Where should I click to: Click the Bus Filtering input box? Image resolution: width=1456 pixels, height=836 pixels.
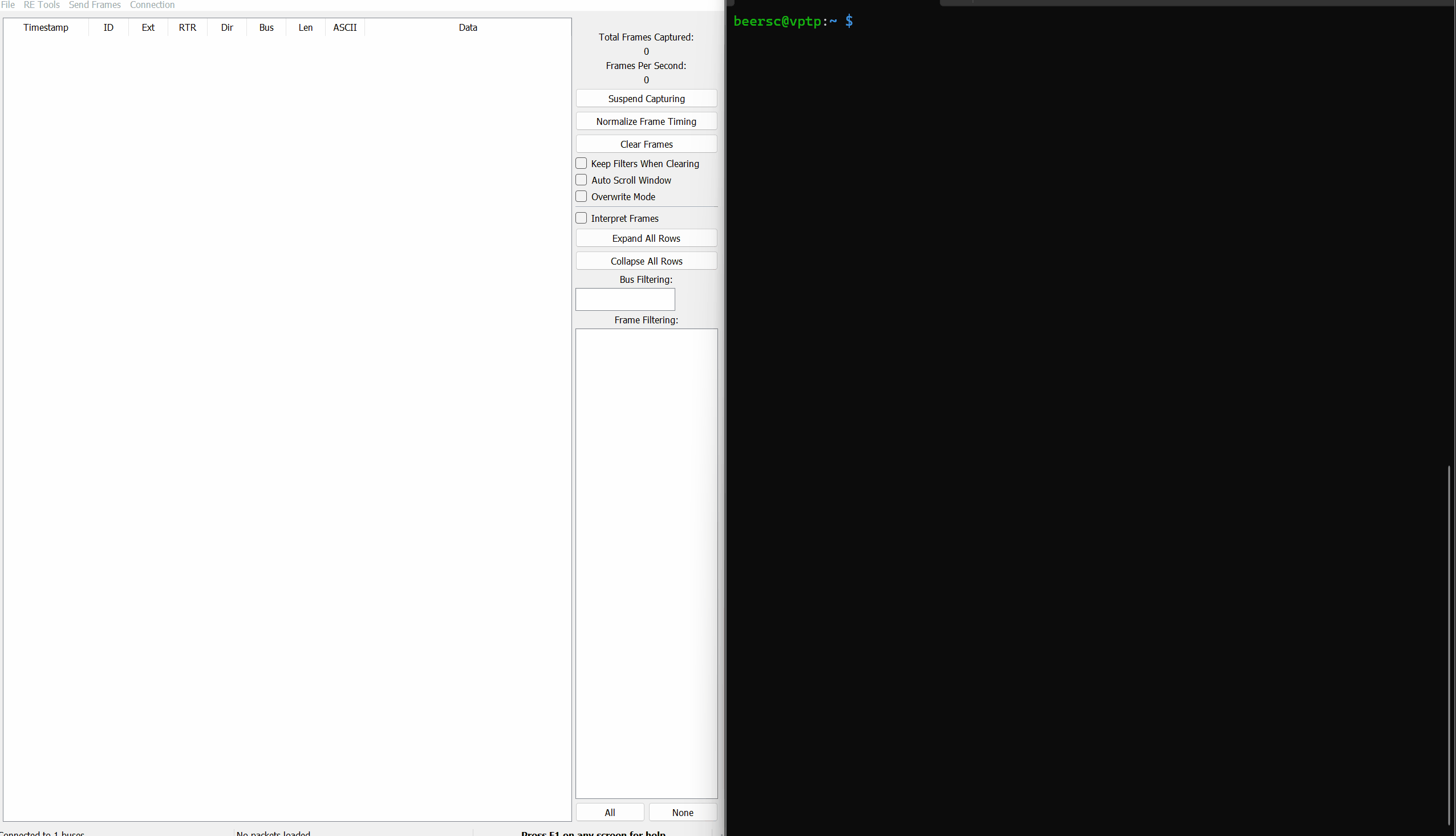click(624, 300)
